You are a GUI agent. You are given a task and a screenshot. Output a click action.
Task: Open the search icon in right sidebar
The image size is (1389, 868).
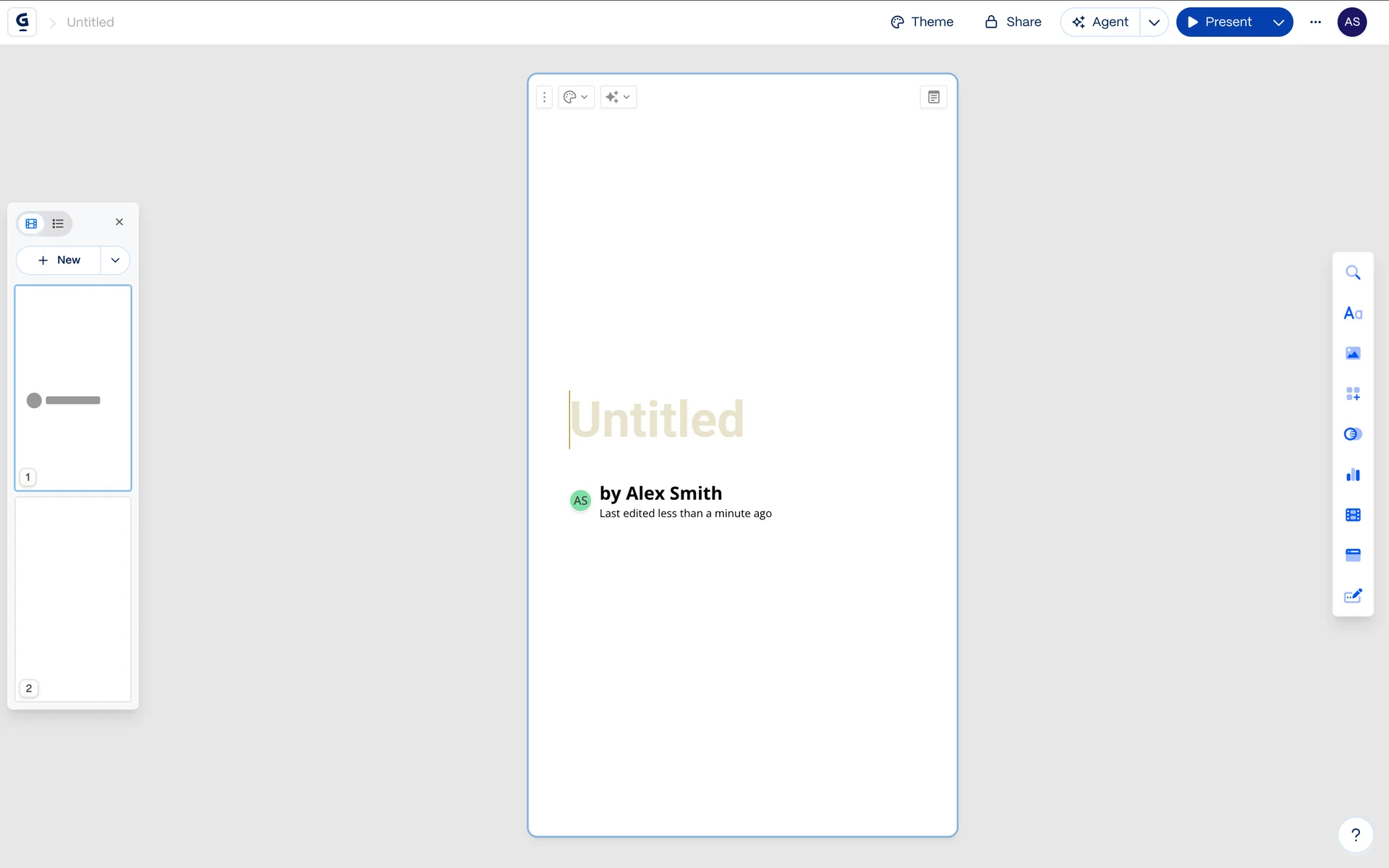pyautogui.click(x=1353, y=273)
